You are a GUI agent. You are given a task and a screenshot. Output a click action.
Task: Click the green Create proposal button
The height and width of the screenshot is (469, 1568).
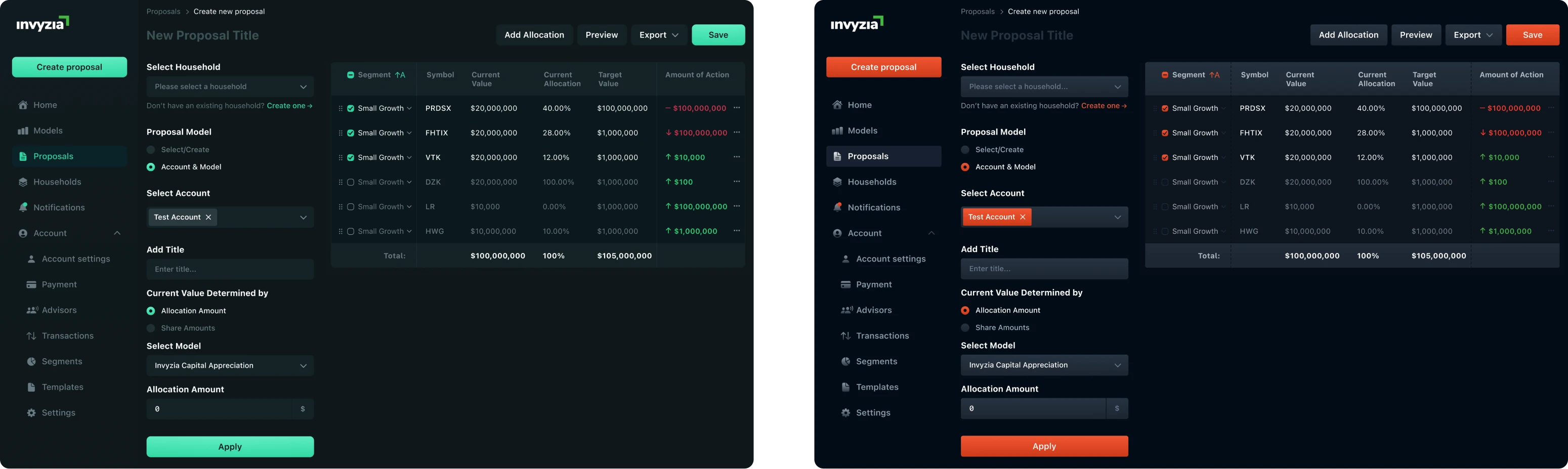coord(69,67)
